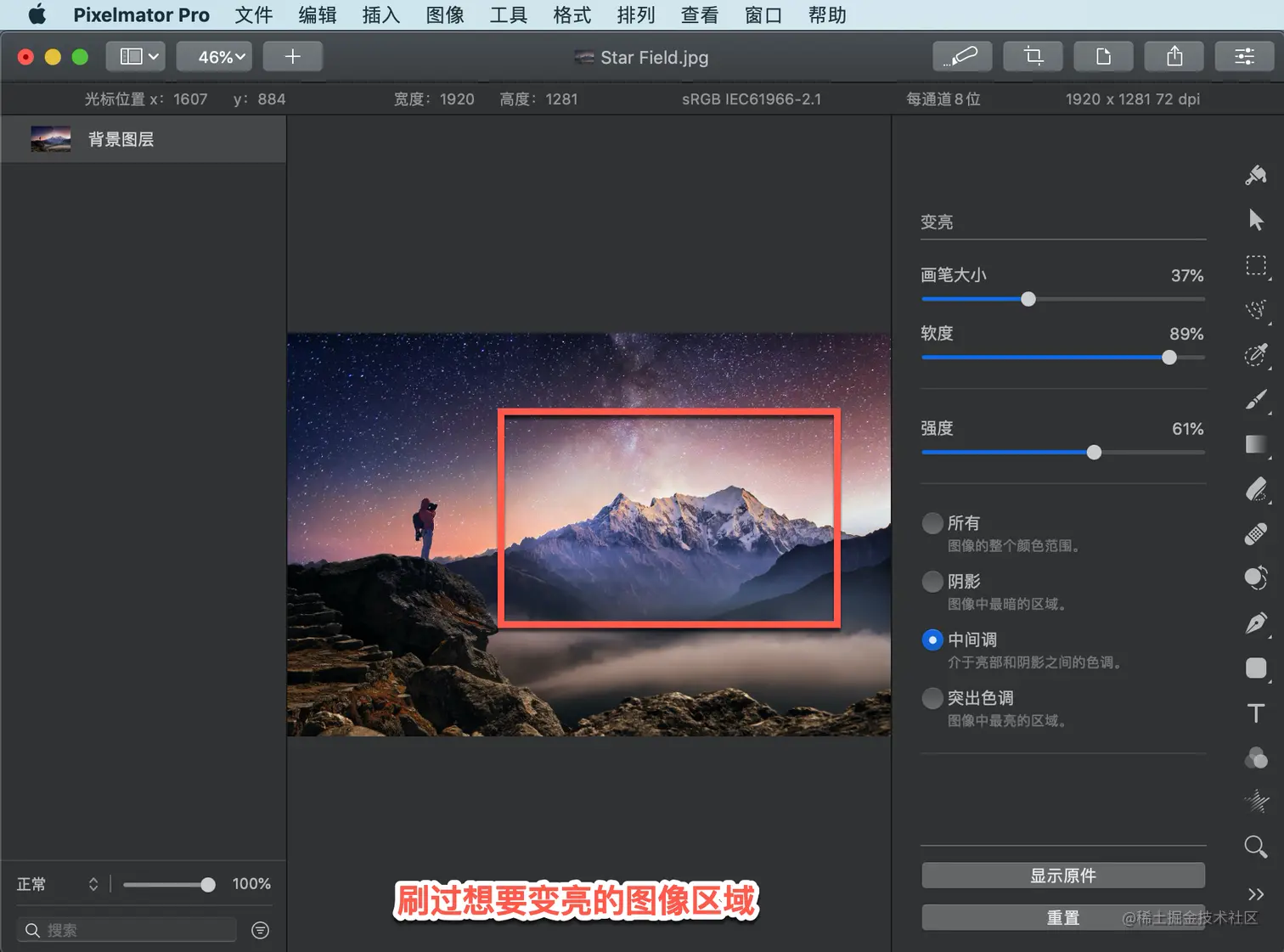This screenshot has width=1284, height=952.
Task: Click the 搜索 layer search field
Action: pos(127,931)
